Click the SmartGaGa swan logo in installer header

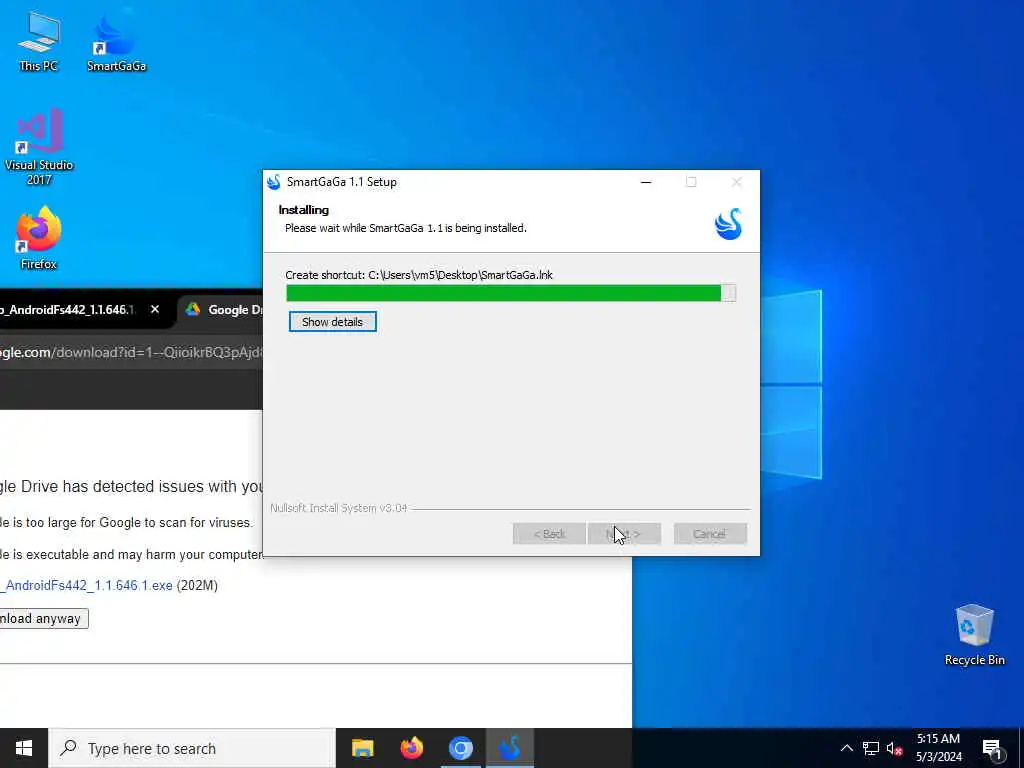[728, 224]
